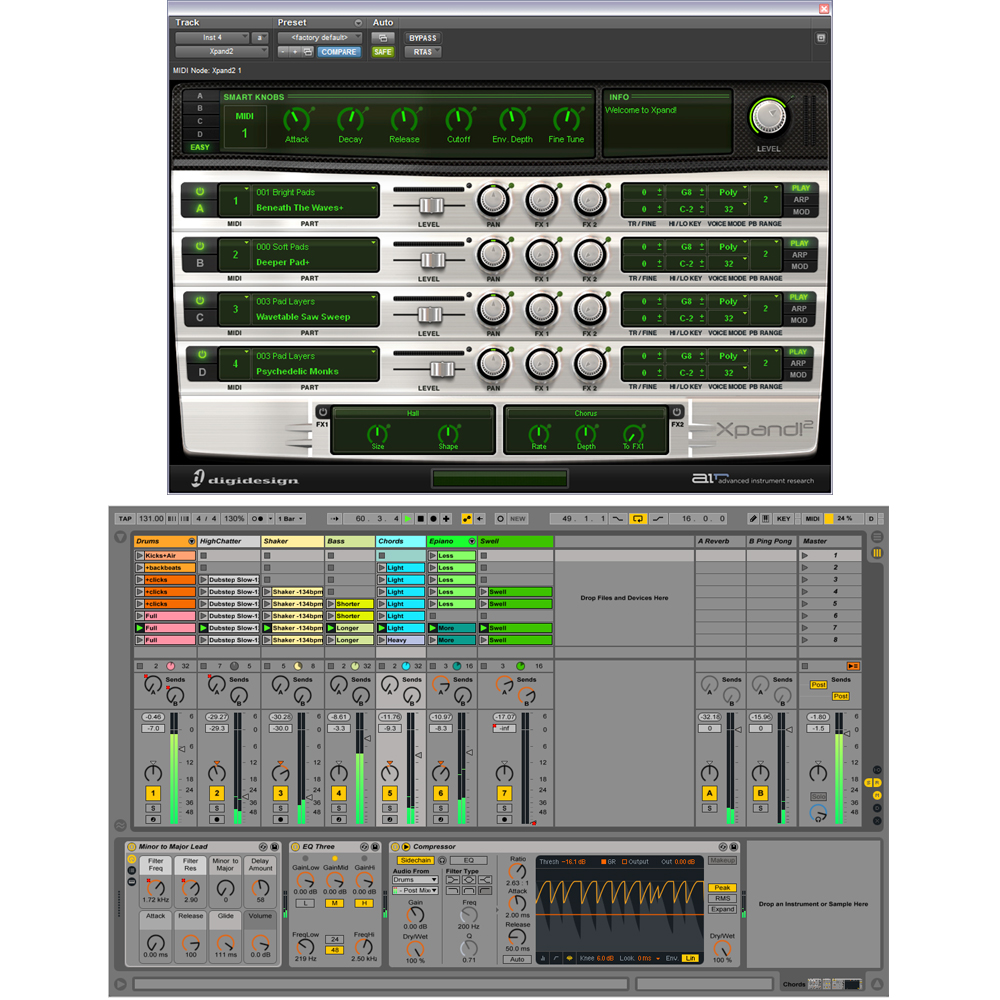Click the Compressor Ratio knob
The height and width of the screenshot is (1000, 1000).
517,872
